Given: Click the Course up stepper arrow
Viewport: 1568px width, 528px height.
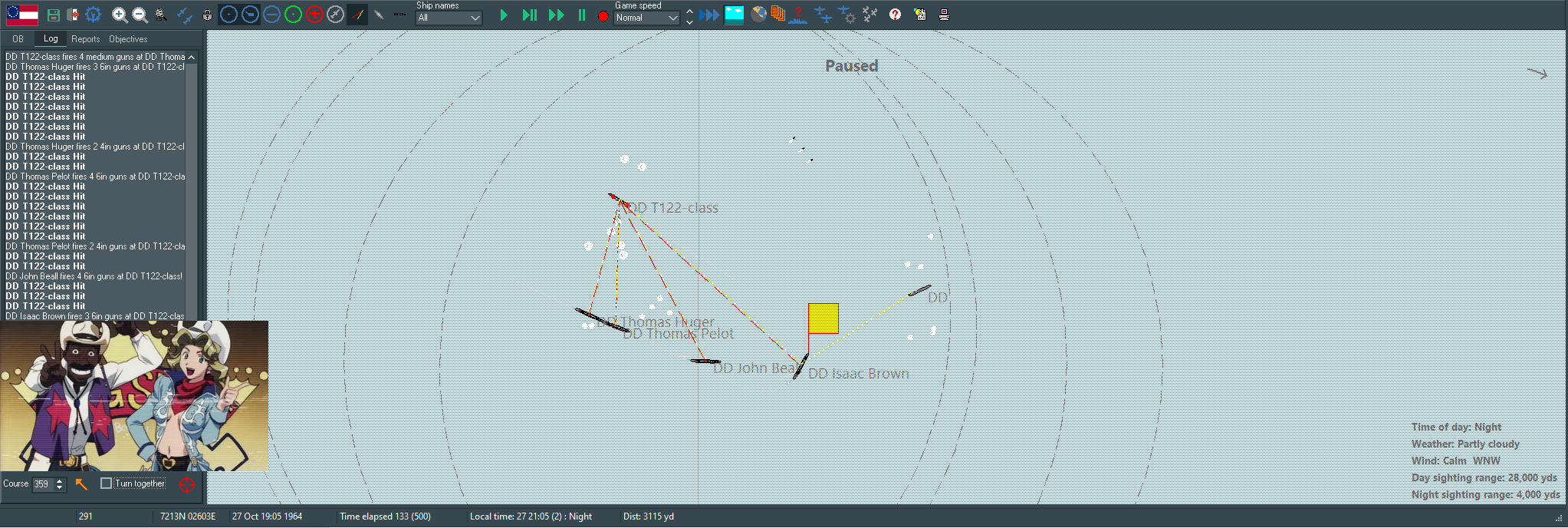Looking at the screenshot, I should [60, 480].
